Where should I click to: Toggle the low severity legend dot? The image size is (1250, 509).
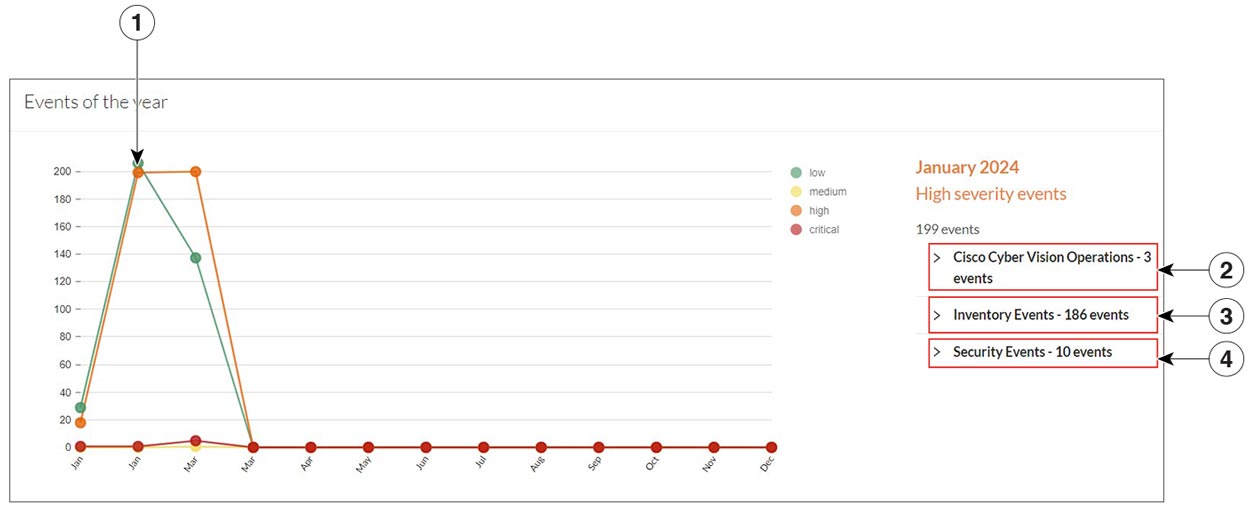(795, 173)
